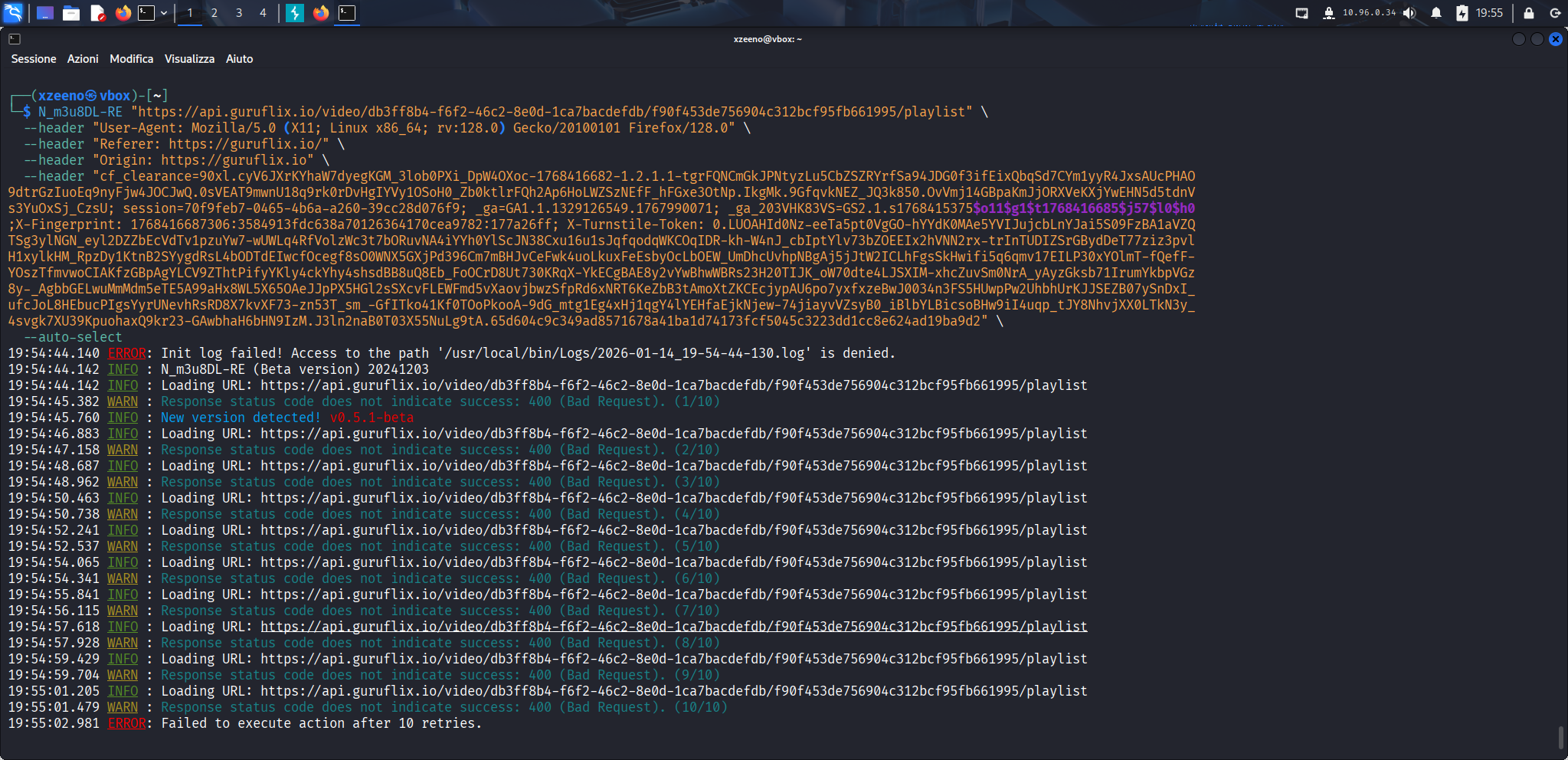Expand the terminal launcher dropdown arrow
Viewport: 1568px width, 760px height.
(x=164, y=13)
